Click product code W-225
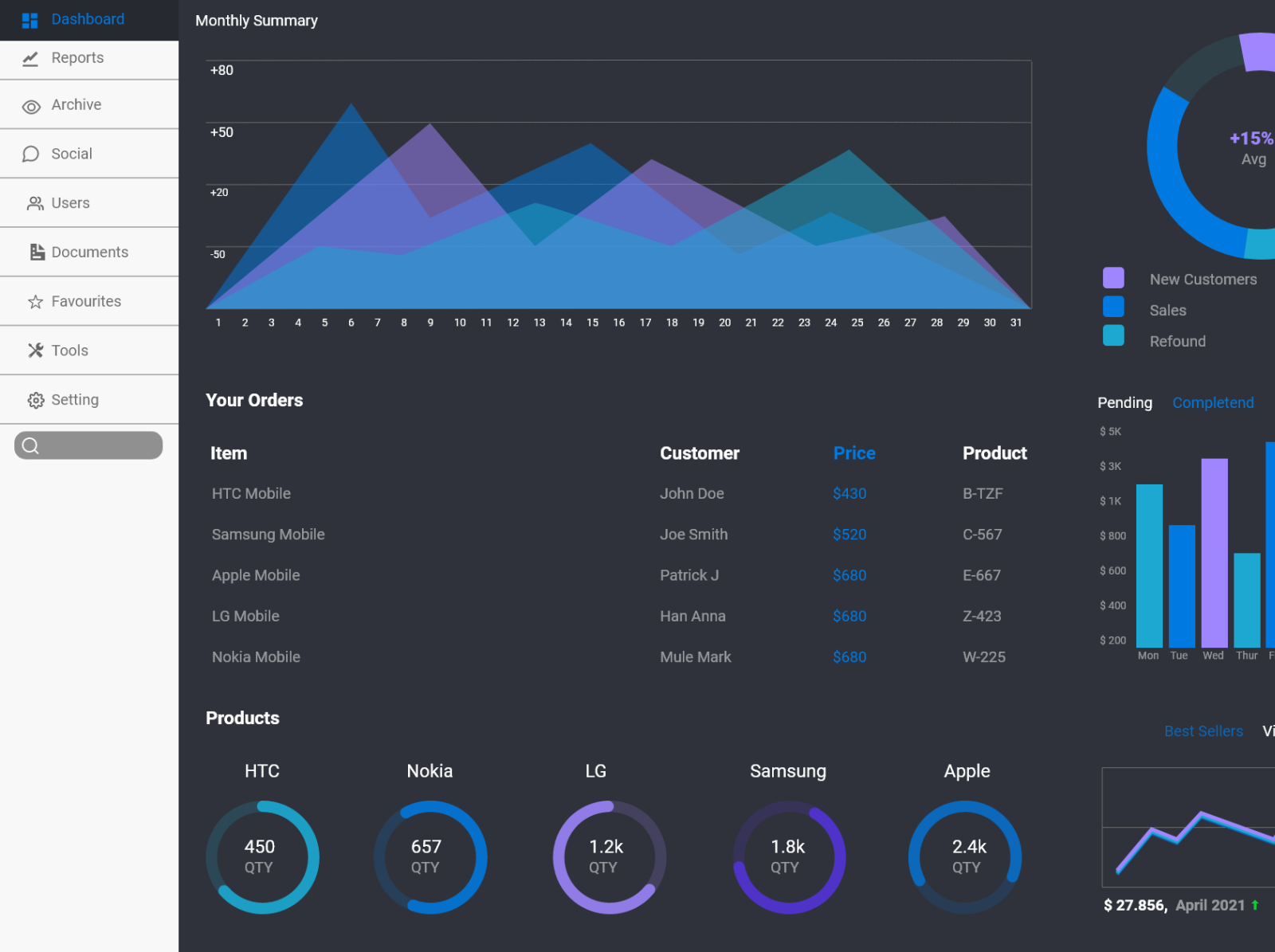The image size is (1275, 952). click(984, 657)
